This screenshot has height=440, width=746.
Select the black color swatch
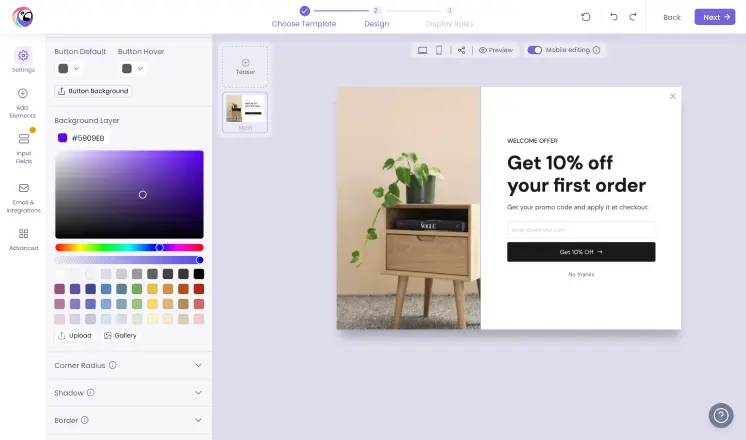click(199, 274)
